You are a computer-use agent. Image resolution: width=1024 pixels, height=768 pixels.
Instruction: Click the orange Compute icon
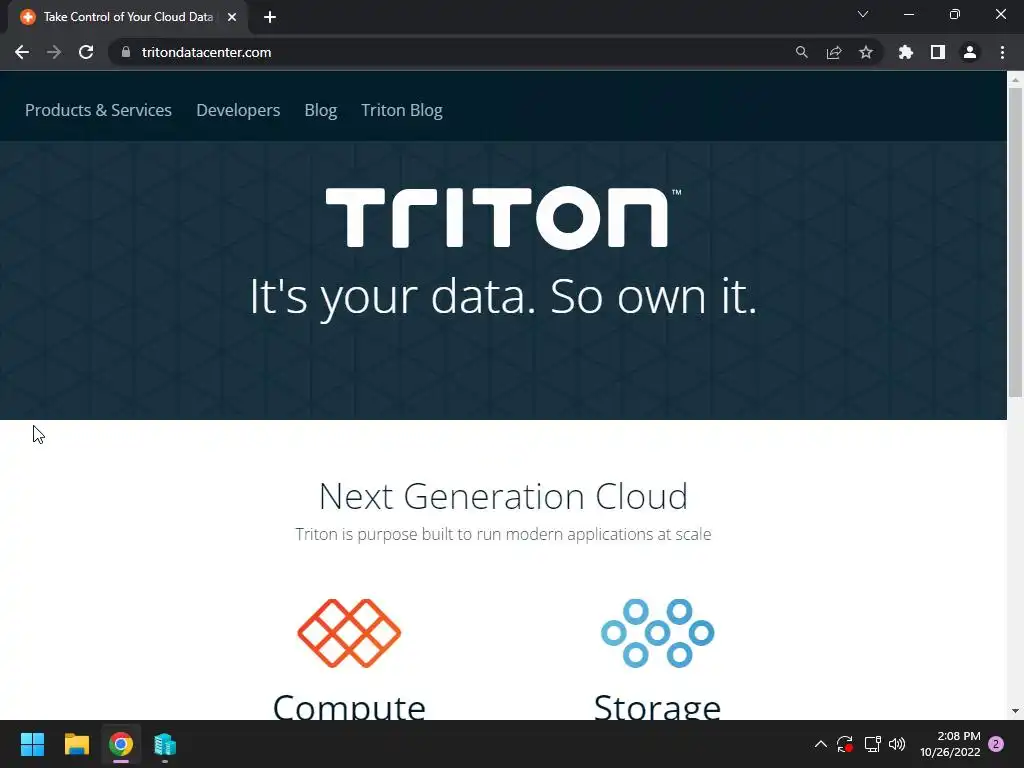(349, 633)
